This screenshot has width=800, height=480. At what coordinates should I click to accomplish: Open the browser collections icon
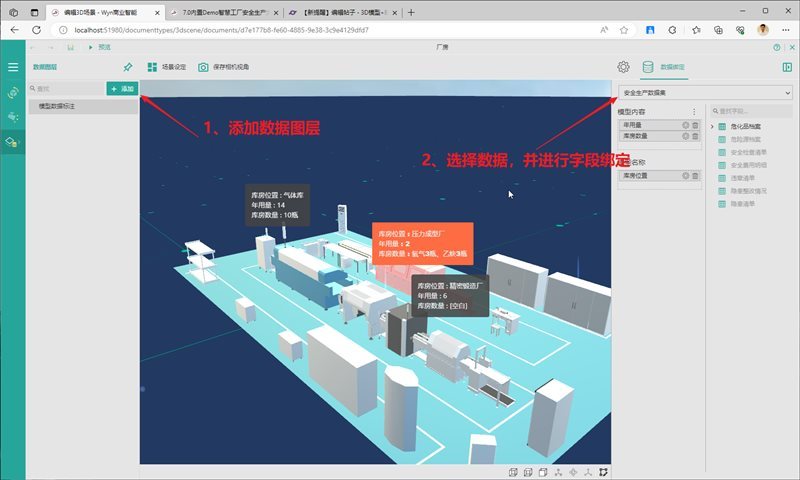pos(718,30)
